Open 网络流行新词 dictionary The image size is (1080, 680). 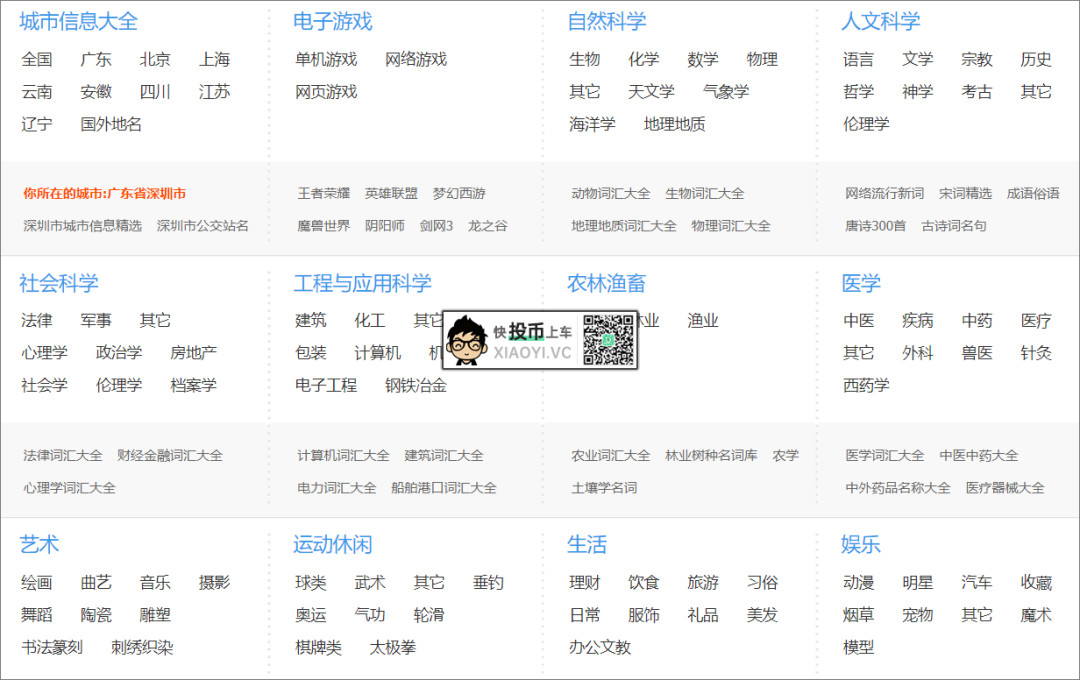pyautogui.click(x=884, y=194)
